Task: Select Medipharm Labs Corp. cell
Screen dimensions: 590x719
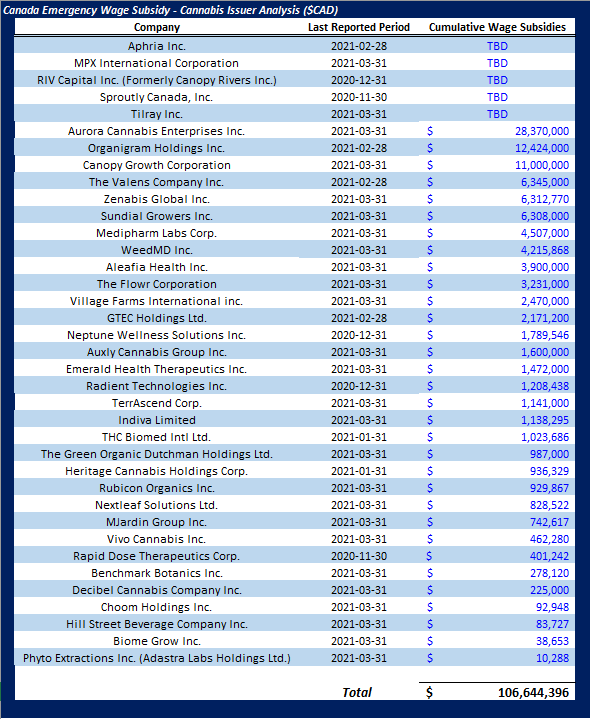Action: pyautogui.click(x=157, y=233)
